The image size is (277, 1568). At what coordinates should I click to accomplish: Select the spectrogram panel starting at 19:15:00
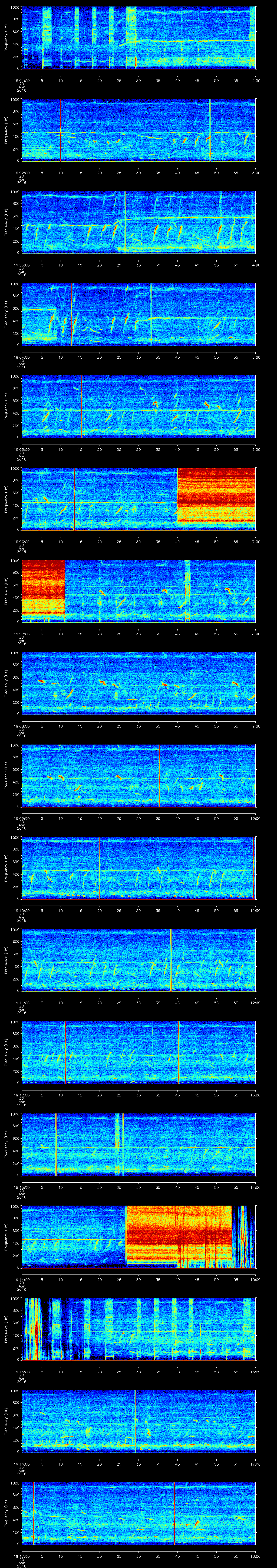[x=138, y=1329]
